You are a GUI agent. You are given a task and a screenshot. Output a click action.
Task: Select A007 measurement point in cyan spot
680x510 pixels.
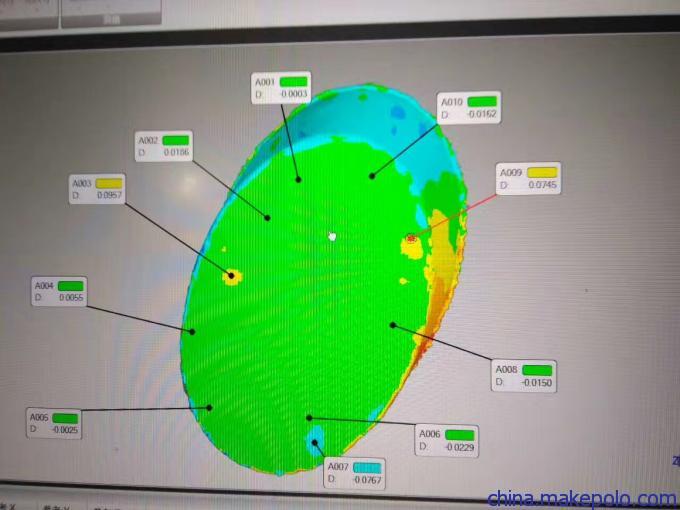point(315,443)
